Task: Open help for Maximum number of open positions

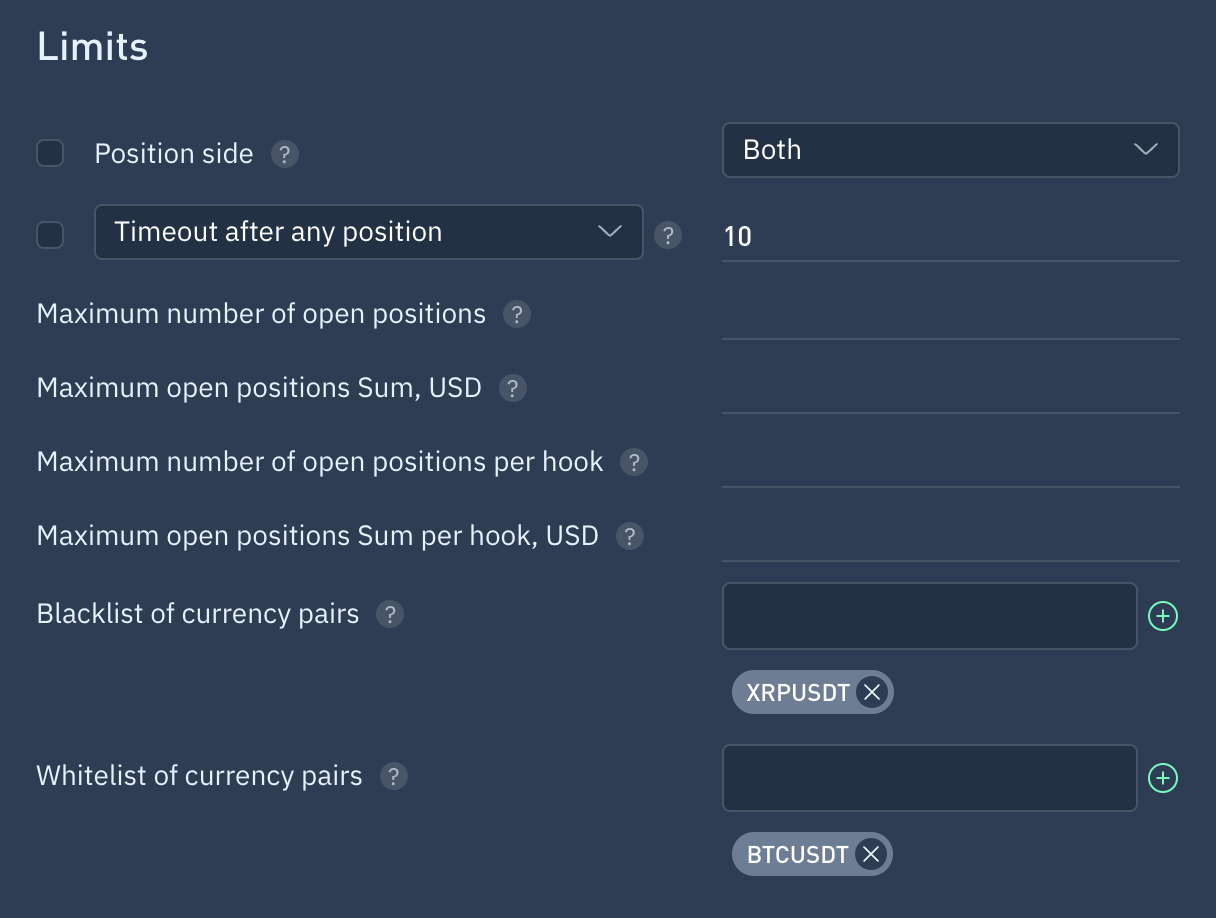Action: [516, 314]
